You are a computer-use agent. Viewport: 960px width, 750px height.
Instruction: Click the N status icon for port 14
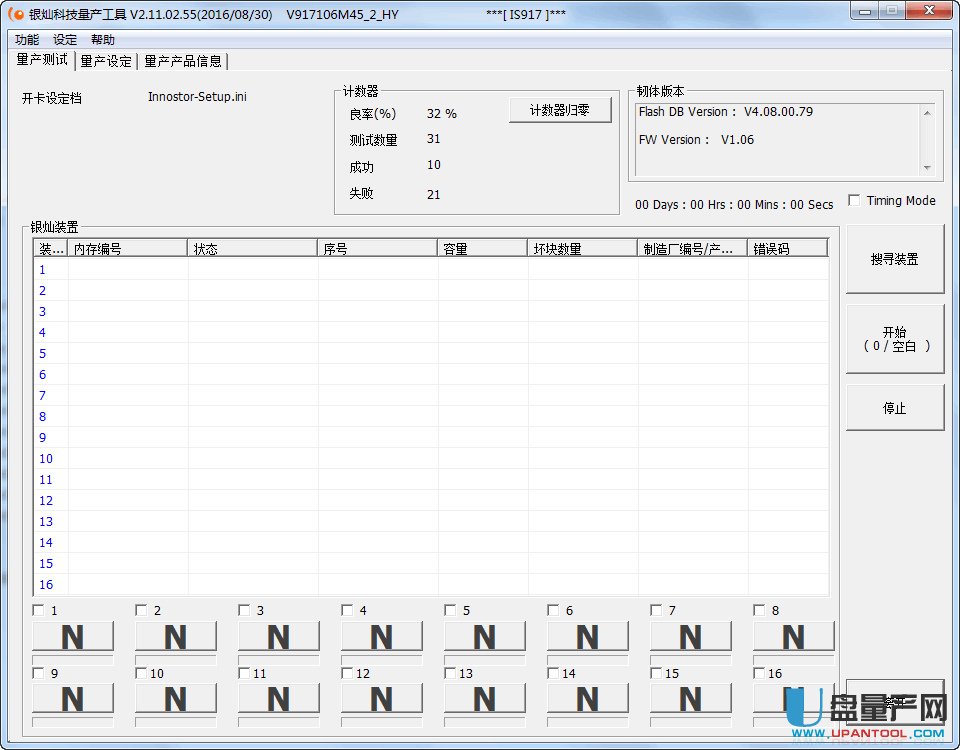click(587, 699)
